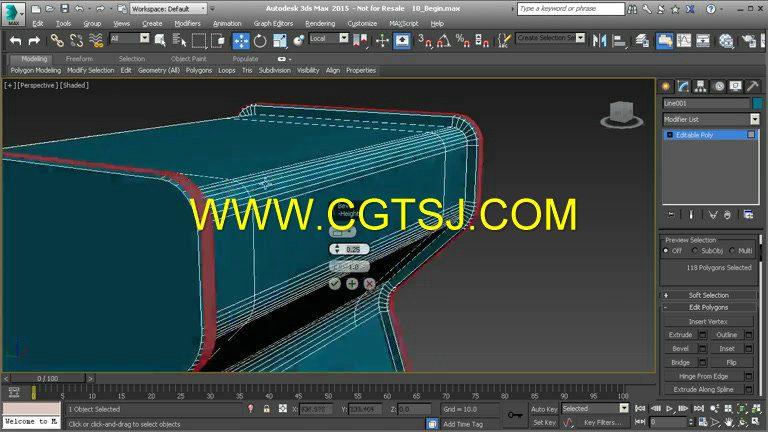Open the MAXScript menu
Viewport: 768px width, 432px height.
404,24
